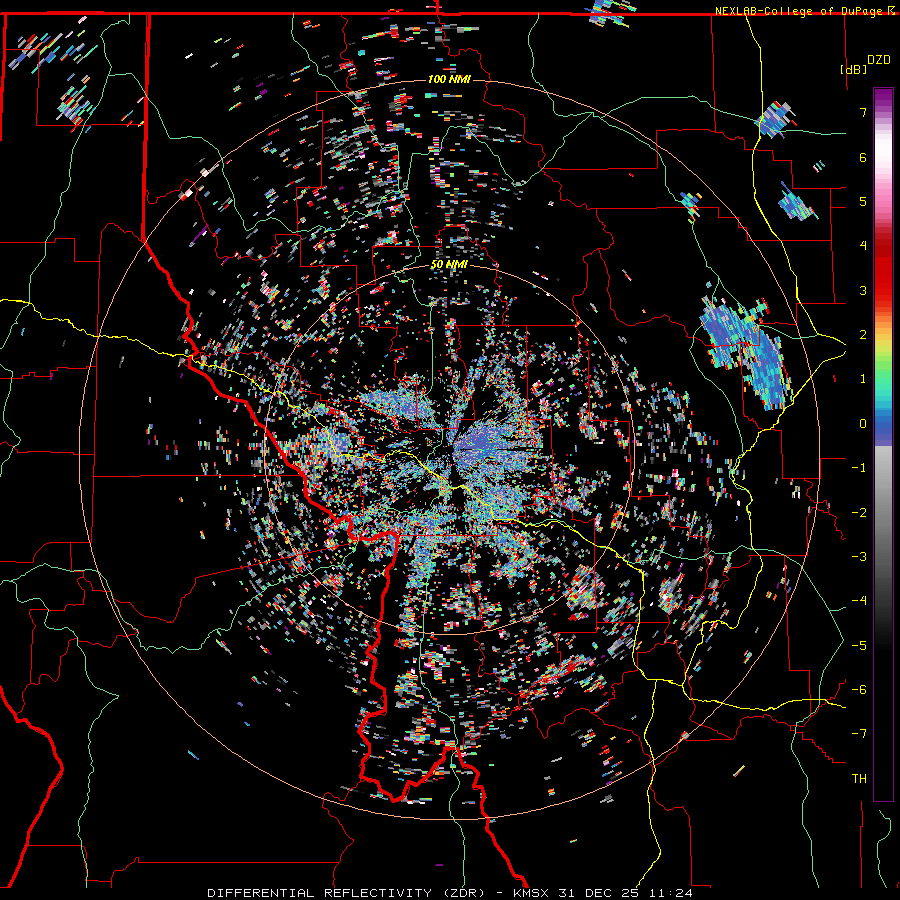Click the "-3" scale value
Image resolution: width=900 pixels, height=900 pixels.
coord(859,557)
